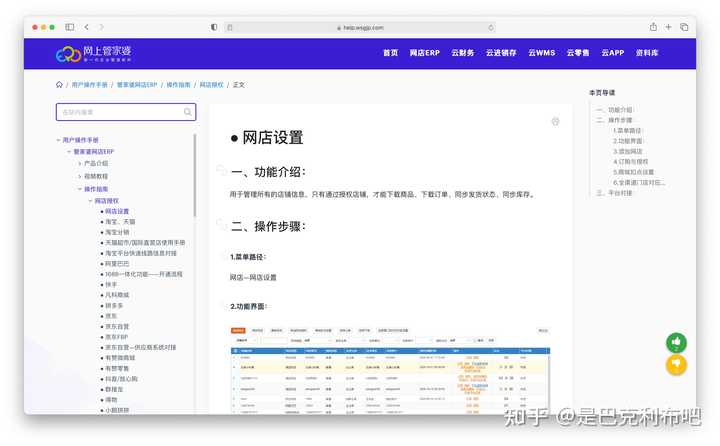Viewport: 720px width, 446px height.
Task: Expand the 产品介绍 tree node
Action: point(80,164)
